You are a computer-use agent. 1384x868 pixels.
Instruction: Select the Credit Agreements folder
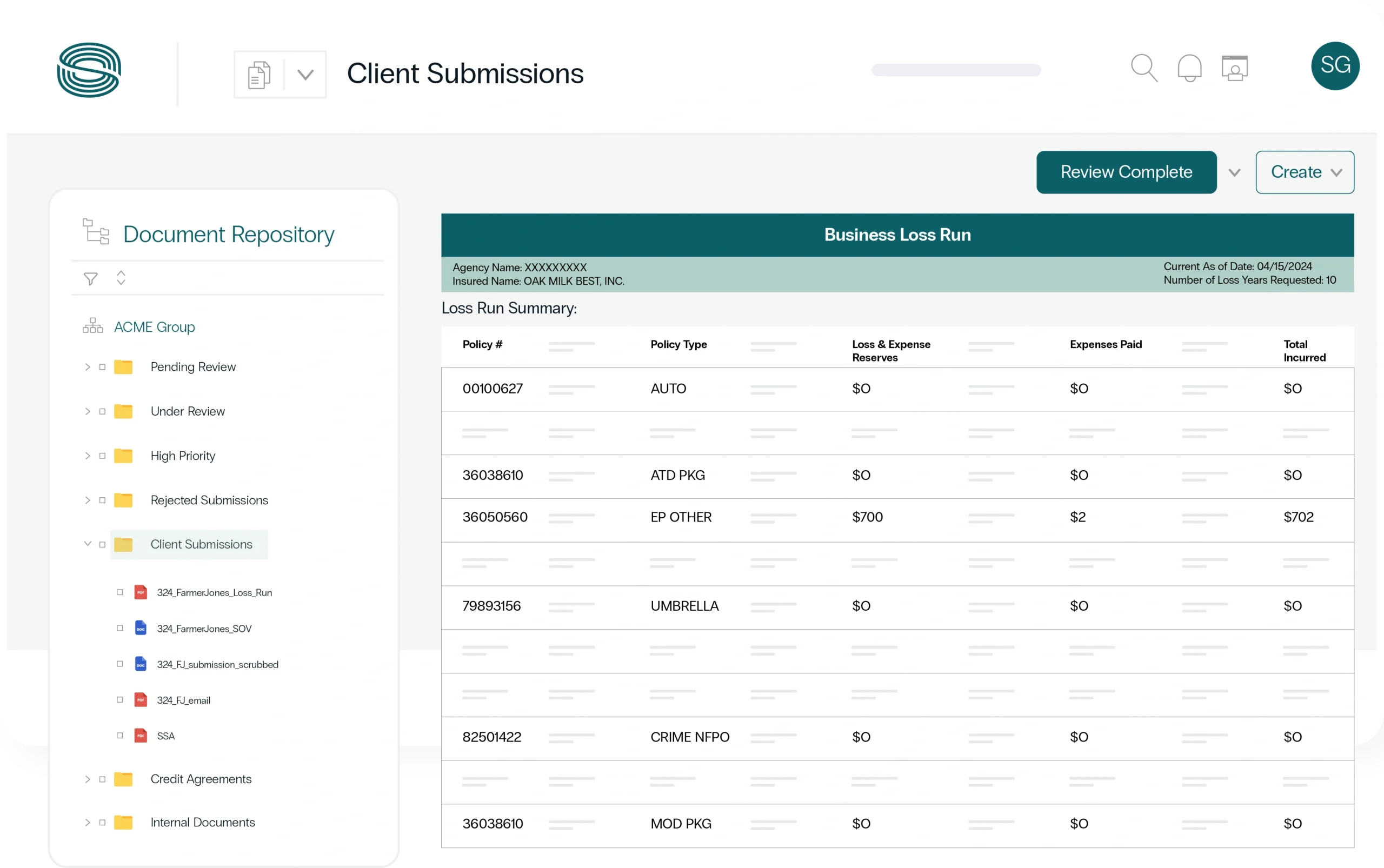click(x=201, y=779)
